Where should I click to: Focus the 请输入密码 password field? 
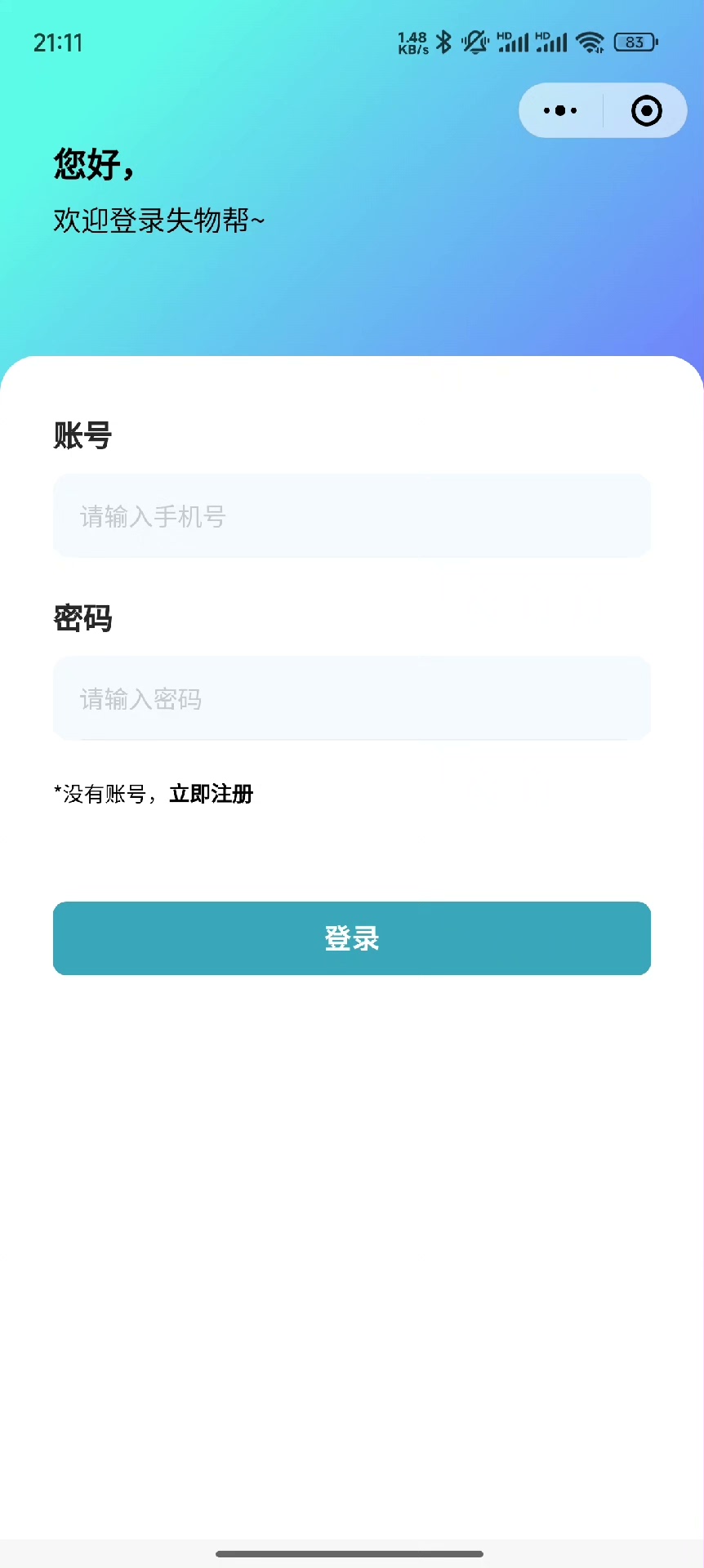click(x=351, y=698)
